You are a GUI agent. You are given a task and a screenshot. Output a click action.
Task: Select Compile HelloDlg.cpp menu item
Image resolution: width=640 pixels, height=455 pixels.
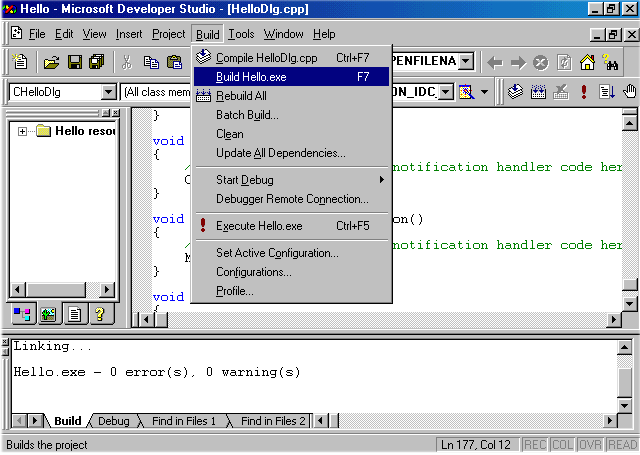click(x=291, y=58)
